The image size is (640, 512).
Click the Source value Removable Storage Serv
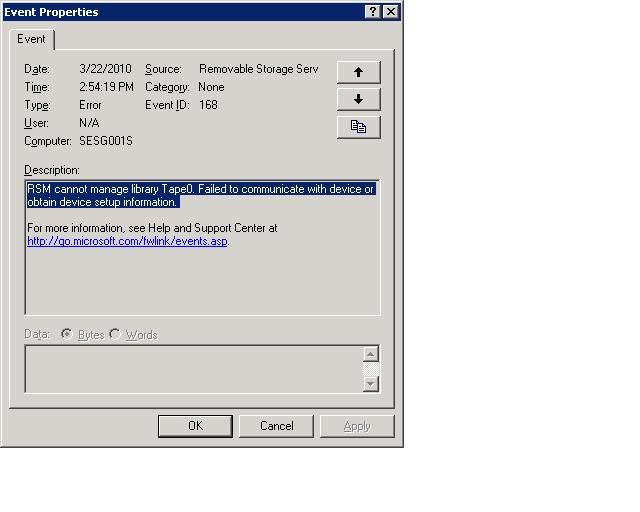(258, 69)
